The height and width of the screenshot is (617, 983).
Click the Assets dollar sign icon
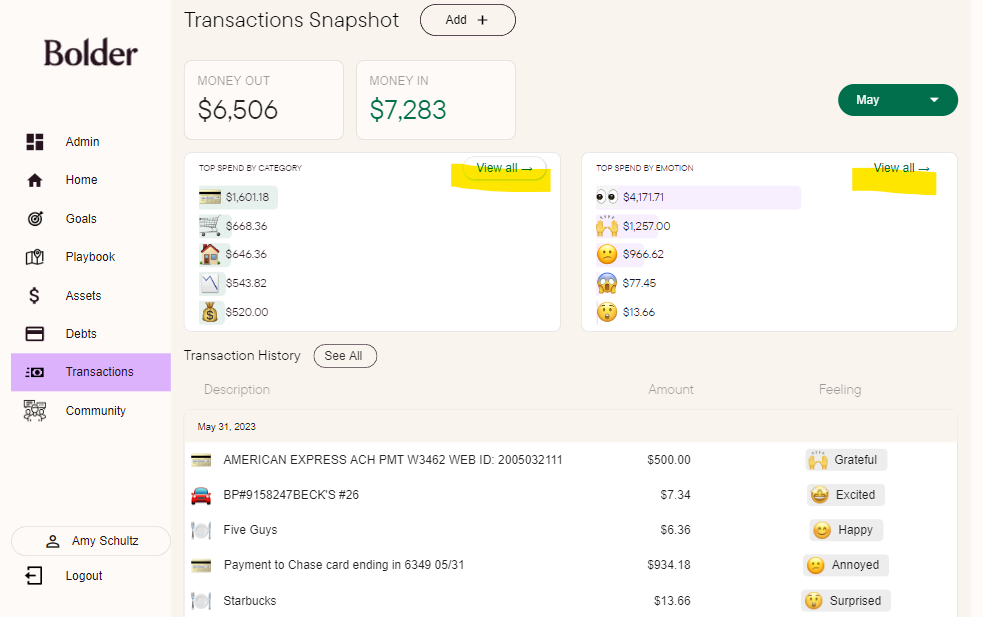(x=35, y=296)
